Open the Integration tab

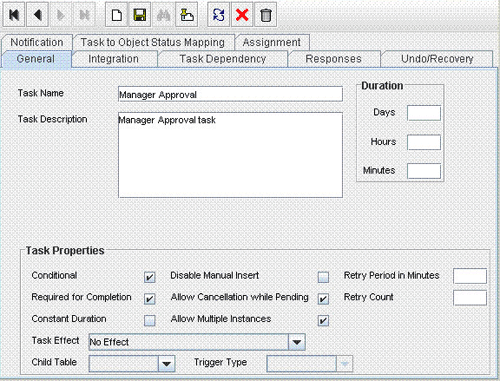pyautogui.click(x=114, y=59)
